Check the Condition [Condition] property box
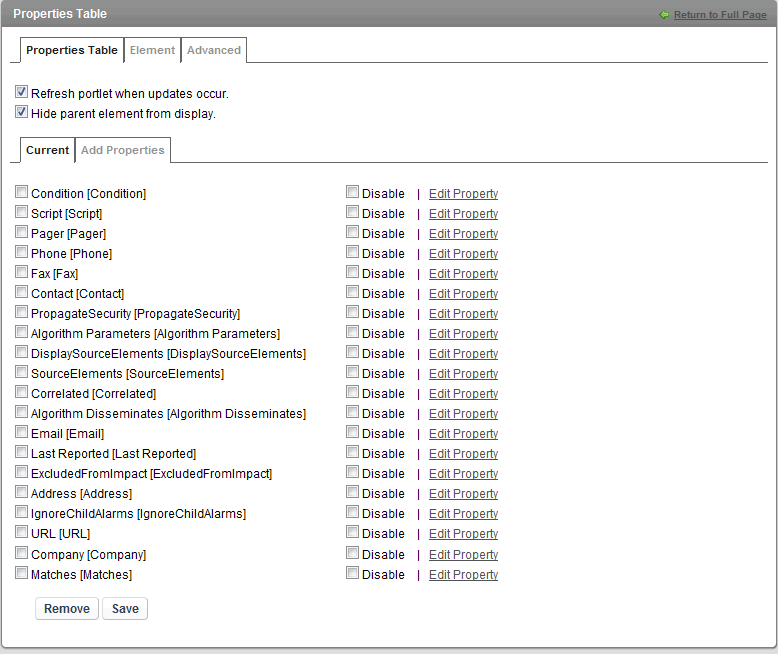 click(x=21, y=192)
